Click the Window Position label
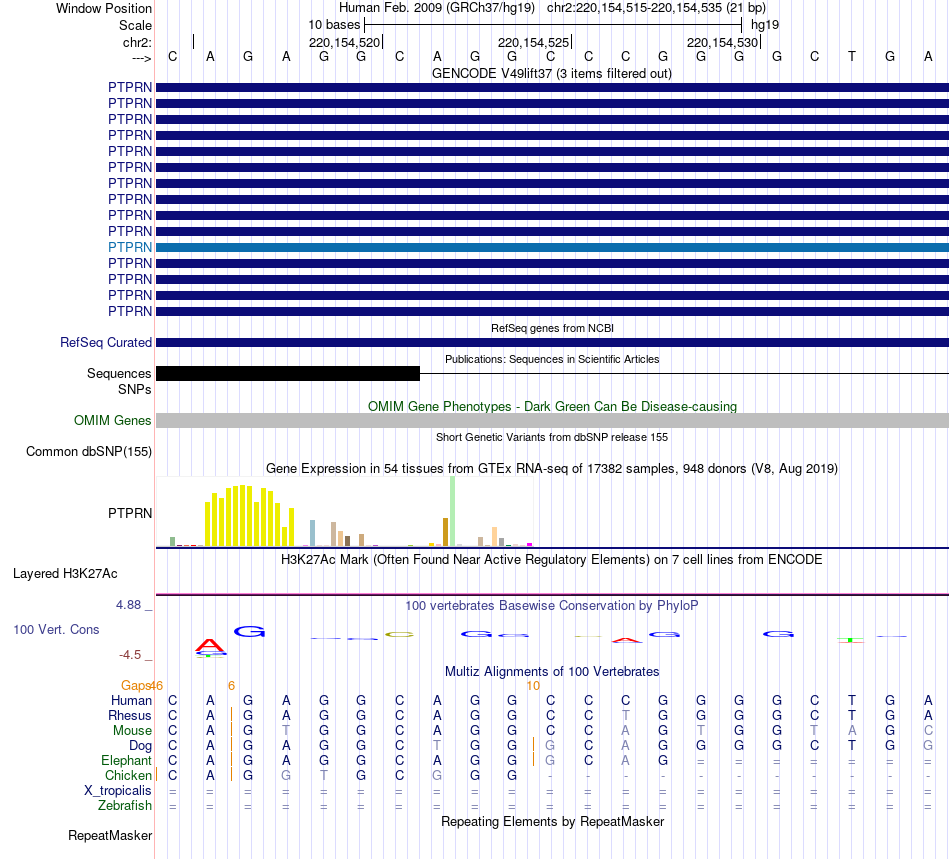The width and height of the screenshot is (950, 859). pos(104,8)
